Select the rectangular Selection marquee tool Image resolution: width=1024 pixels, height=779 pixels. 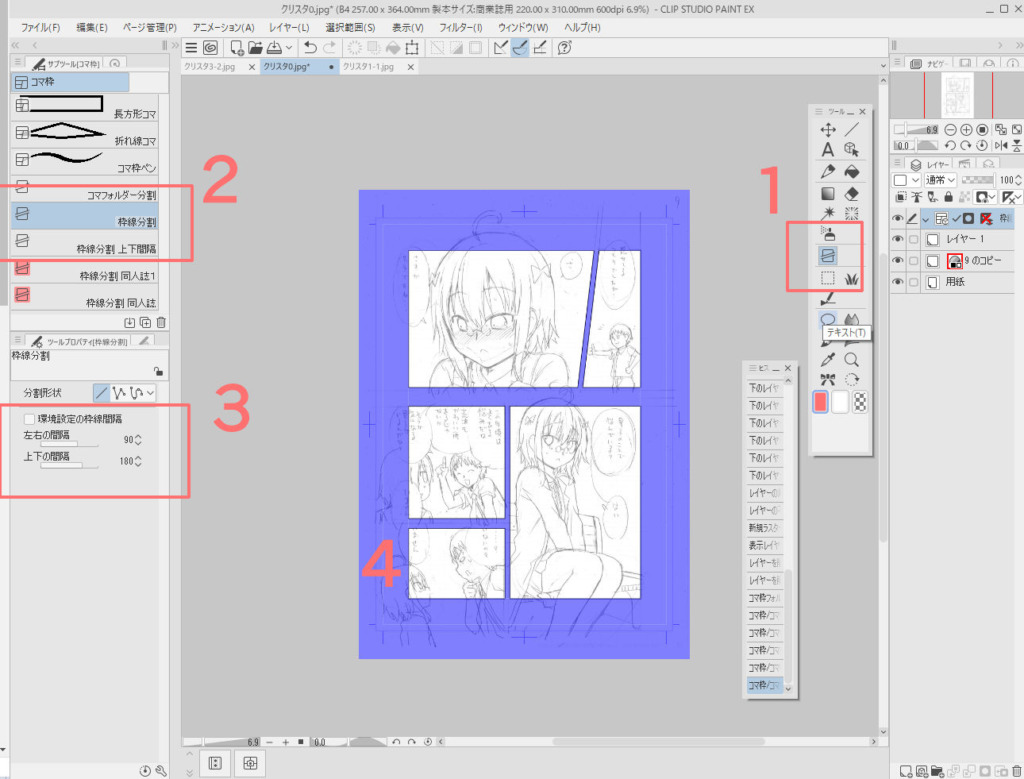click(828, 278)
